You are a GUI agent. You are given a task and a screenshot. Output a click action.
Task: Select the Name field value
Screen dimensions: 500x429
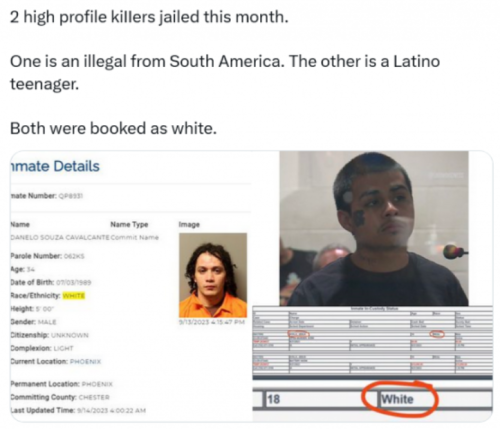click(60, 237)
